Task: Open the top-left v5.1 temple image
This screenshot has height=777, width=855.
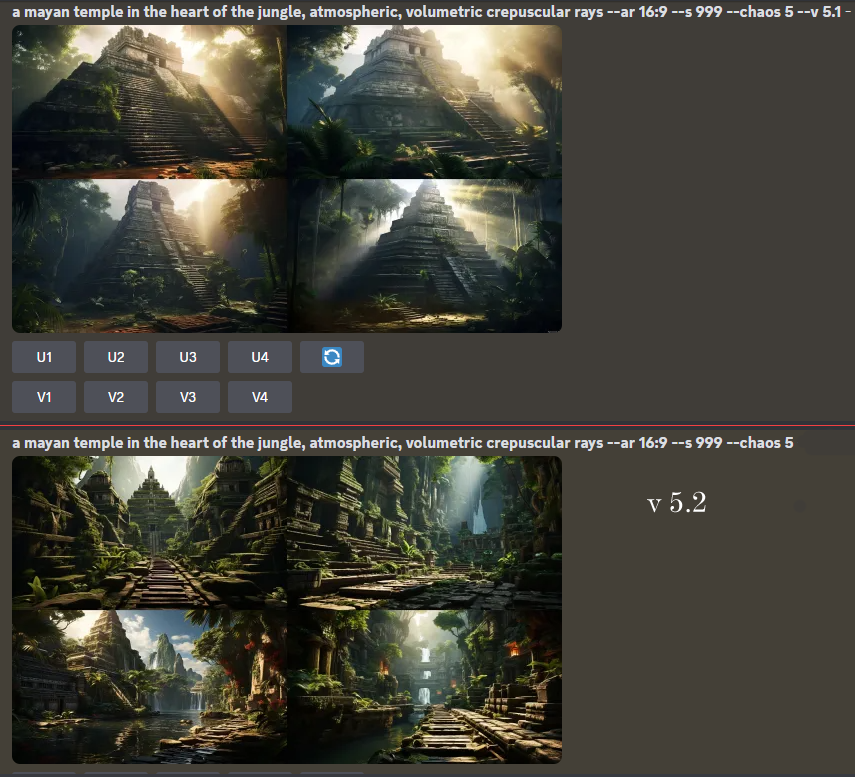Action: (x=149, y=102)
